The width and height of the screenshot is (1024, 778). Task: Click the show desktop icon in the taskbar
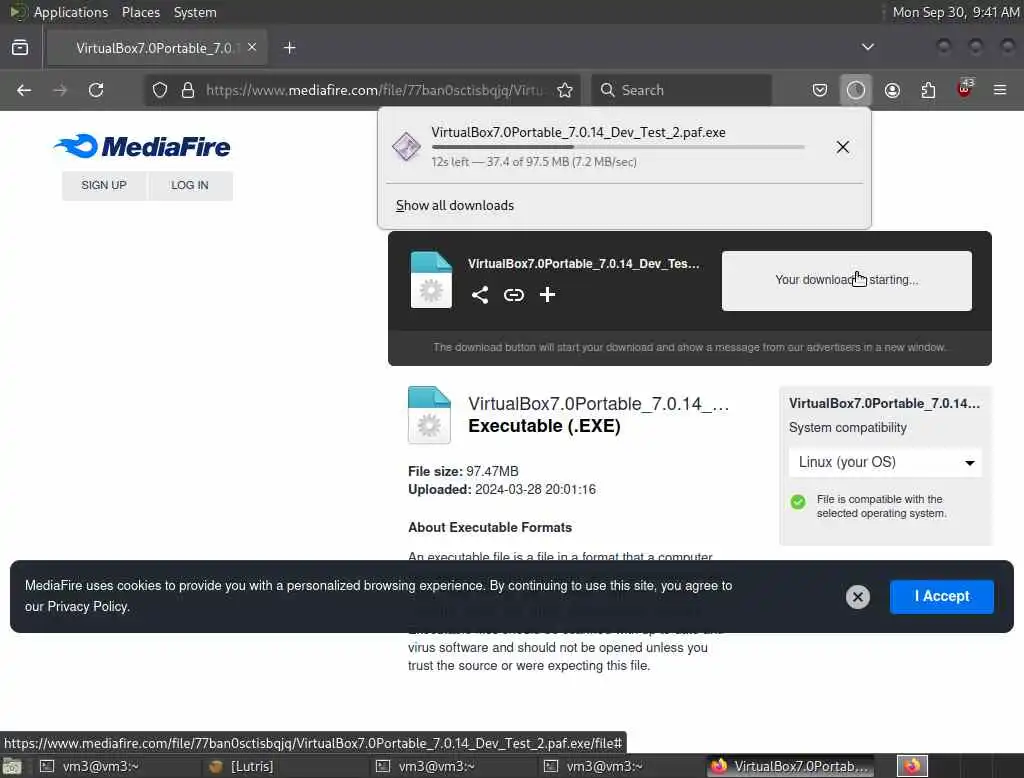tap(12, 766)
